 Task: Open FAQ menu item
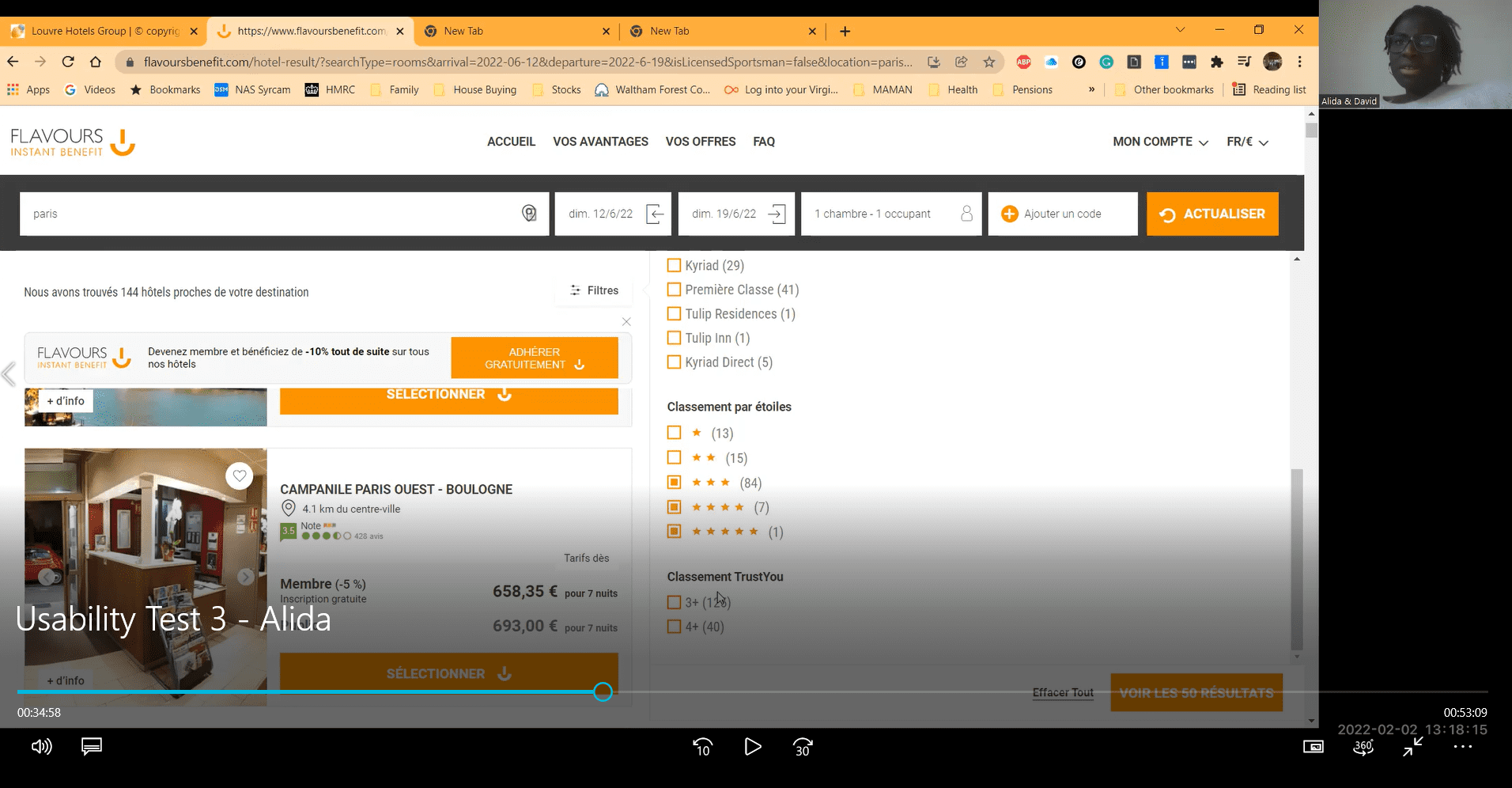(x=764, y=142)
